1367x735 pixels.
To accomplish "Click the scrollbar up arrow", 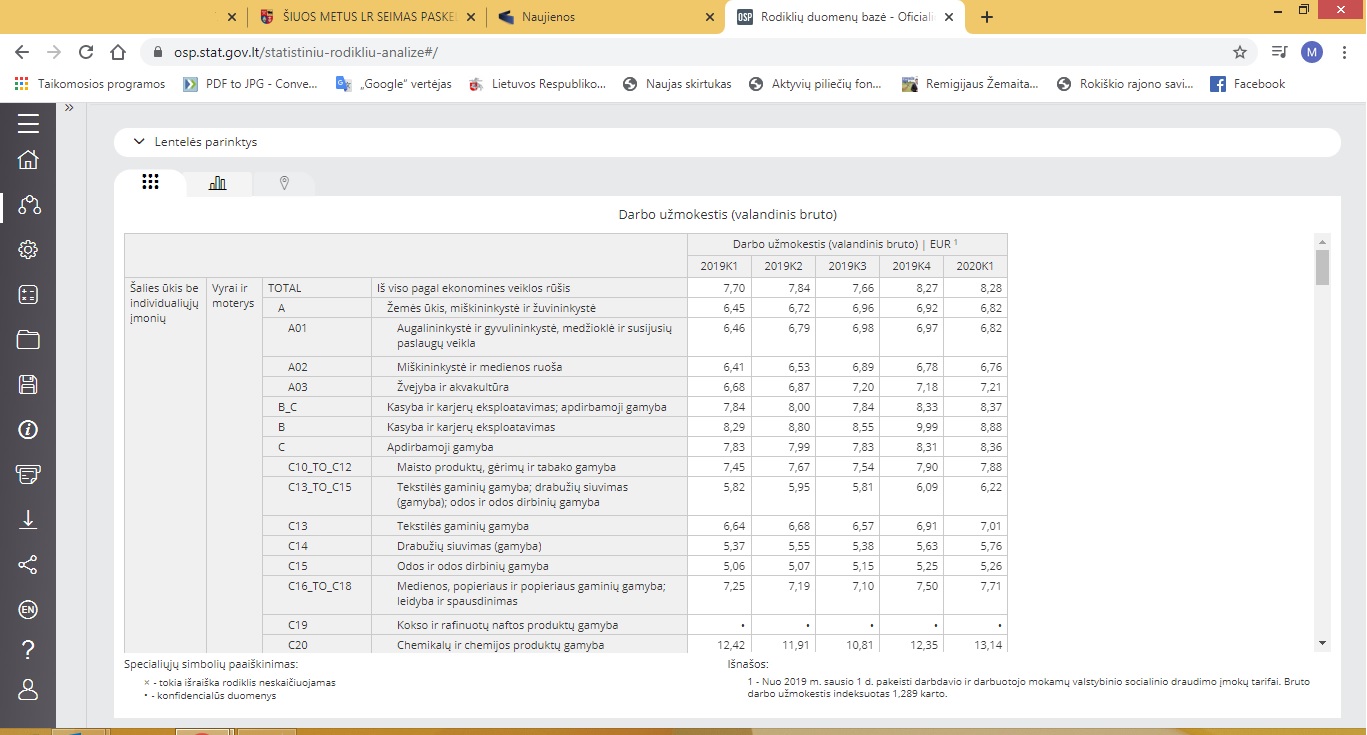I will pos(1322,242).
